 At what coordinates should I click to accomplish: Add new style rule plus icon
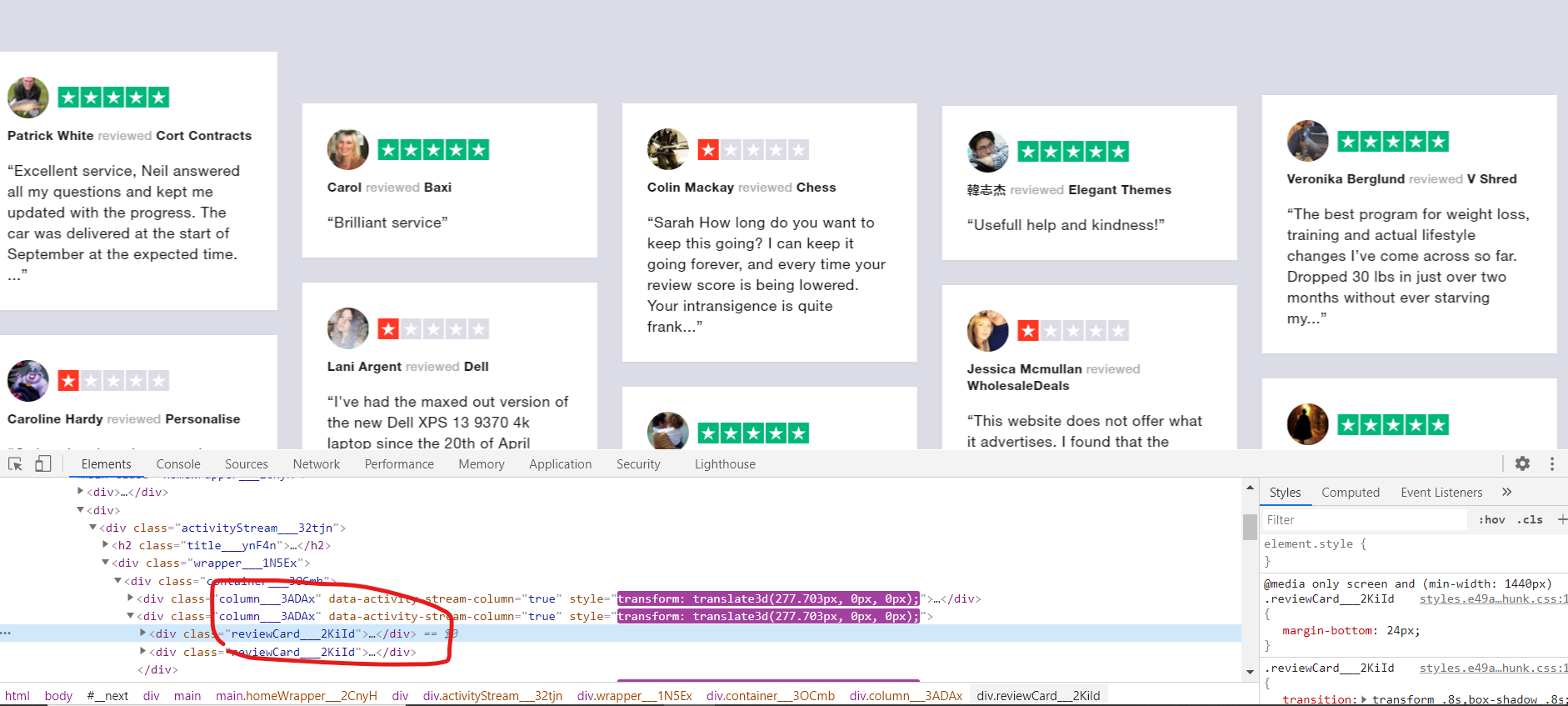1562,519
